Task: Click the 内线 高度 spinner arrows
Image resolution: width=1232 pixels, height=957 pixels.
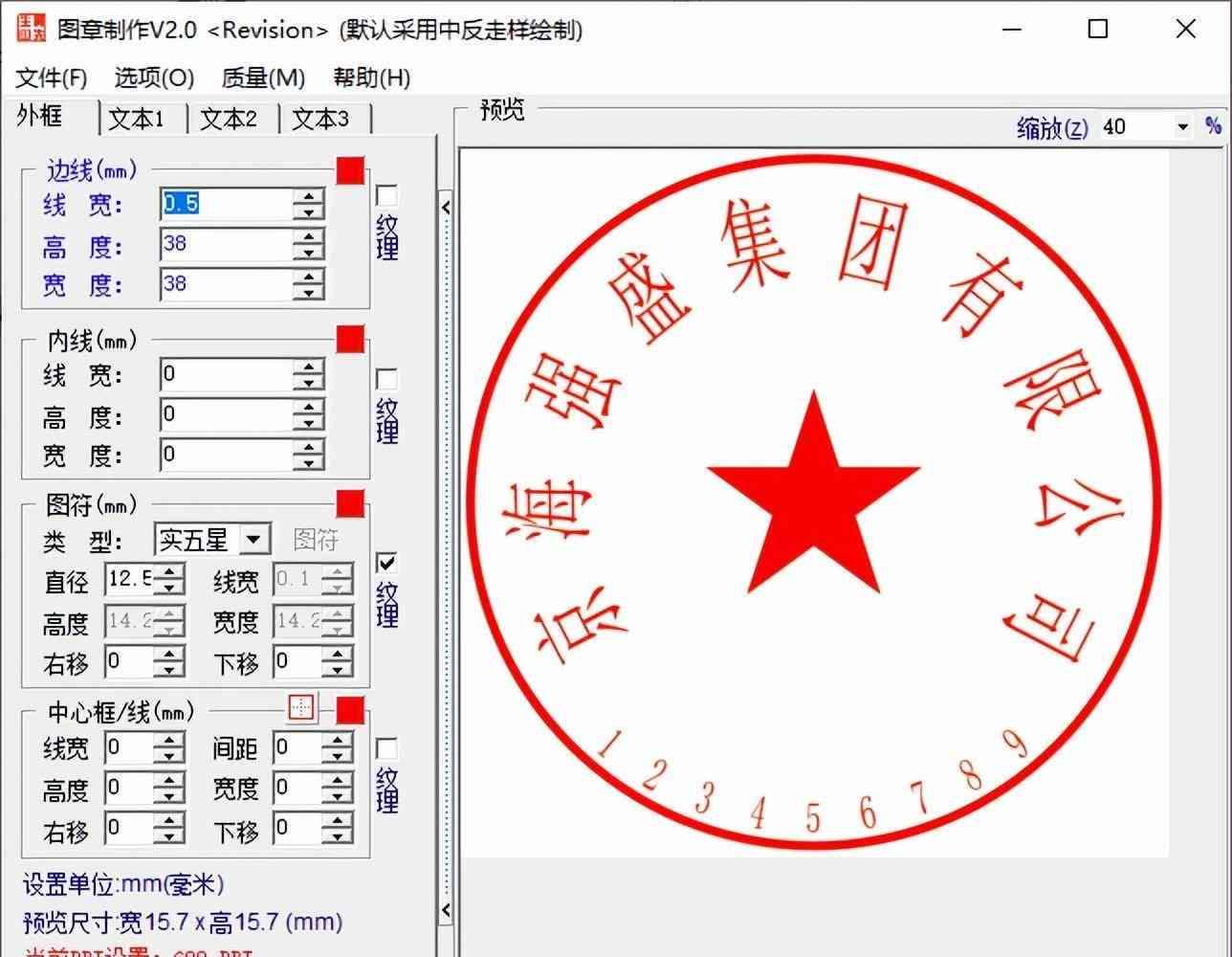Action: coord(309,414)
